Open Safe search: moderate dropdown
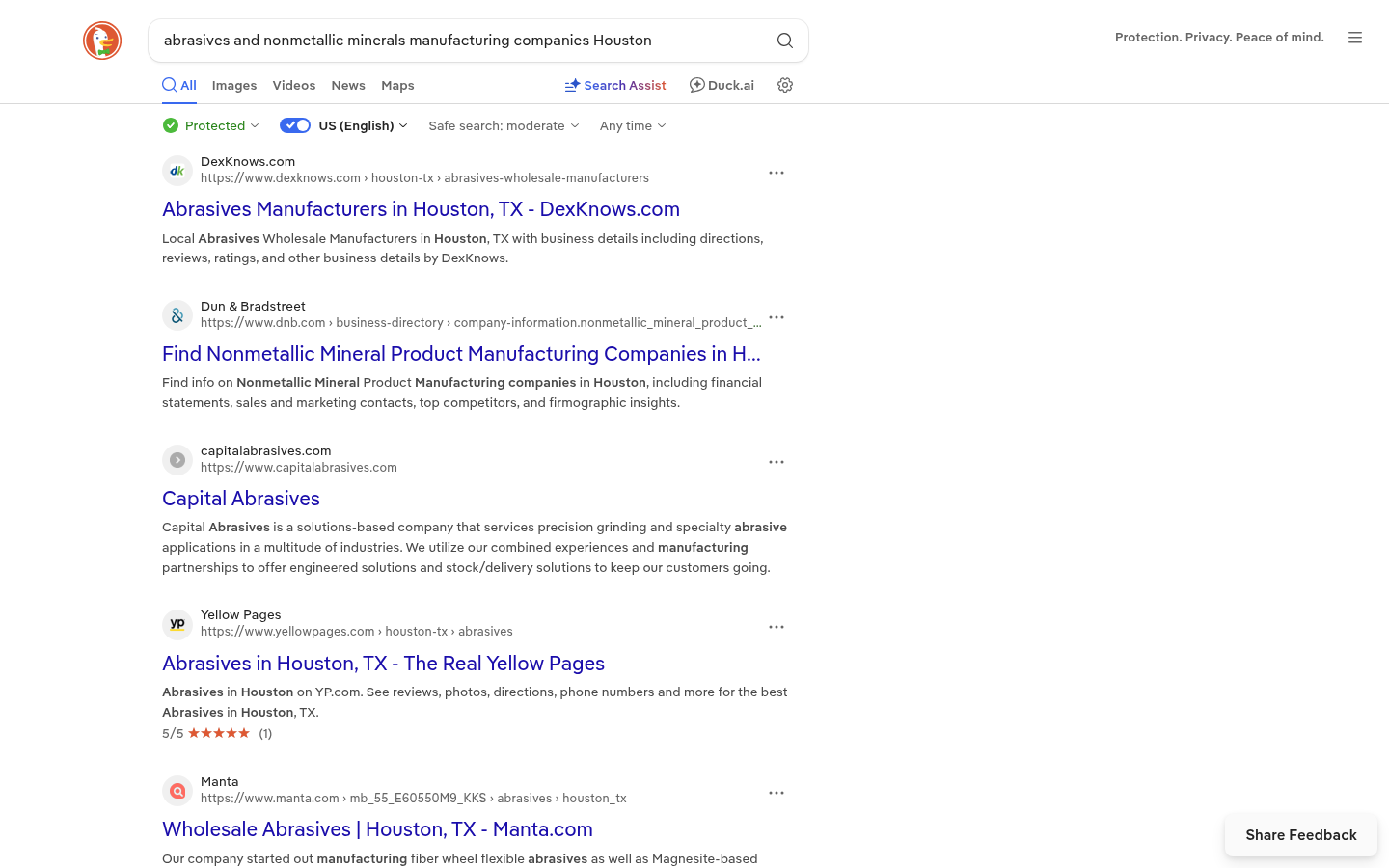This screenshot has height=868, width=1389. click(x=504, y=125)
